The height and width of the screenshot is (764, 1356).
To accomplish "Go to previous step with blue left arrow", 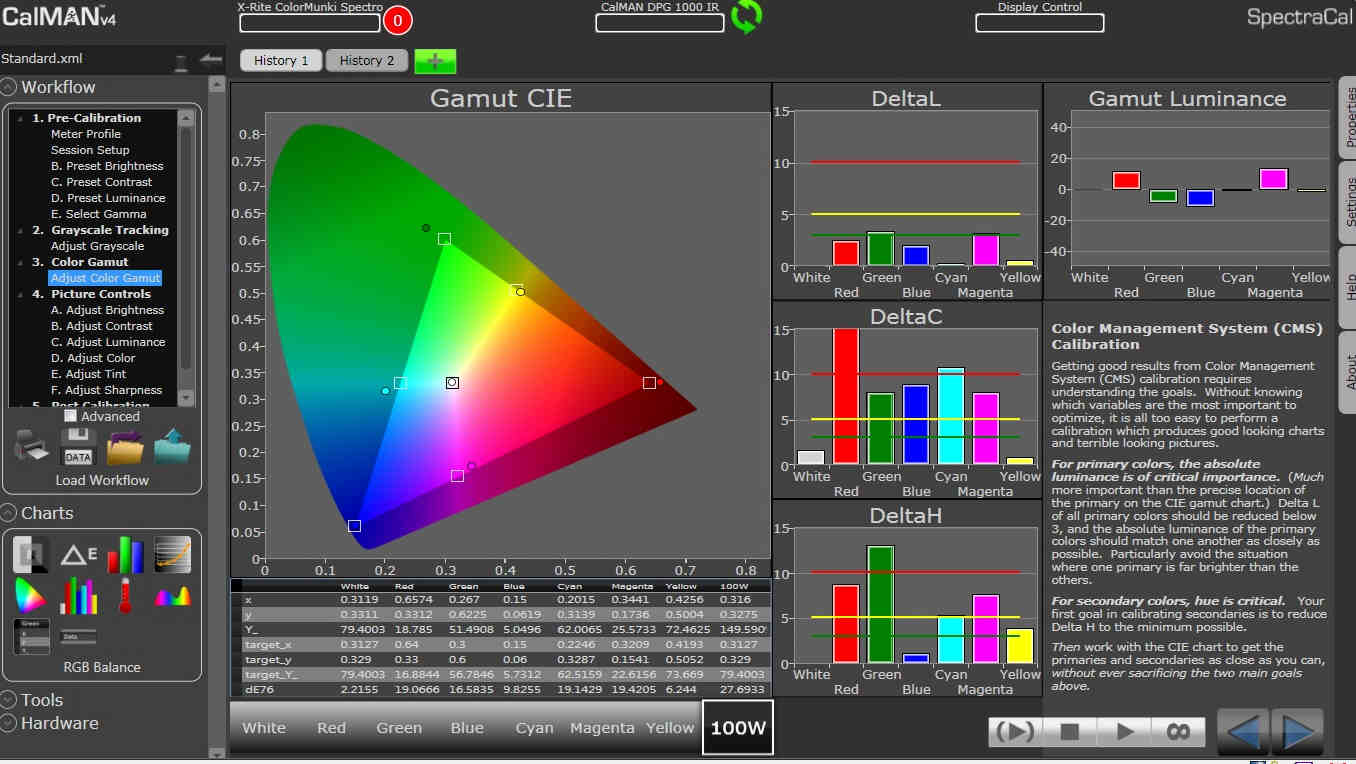I will pyautogui.click(x=1242, y=732).
